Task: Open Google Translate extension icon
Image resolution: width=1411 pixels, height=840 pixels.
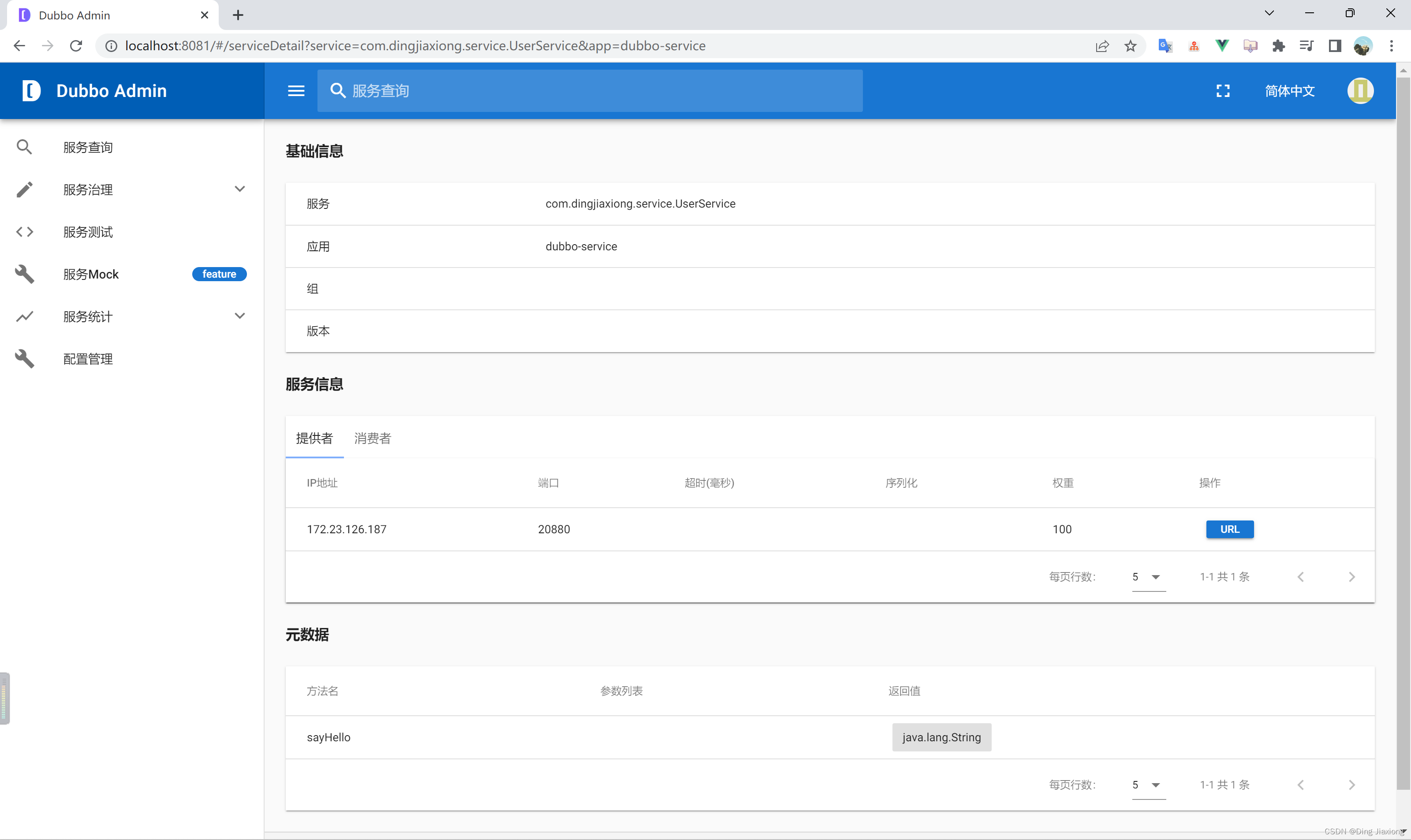Action: coord(1165,46)
